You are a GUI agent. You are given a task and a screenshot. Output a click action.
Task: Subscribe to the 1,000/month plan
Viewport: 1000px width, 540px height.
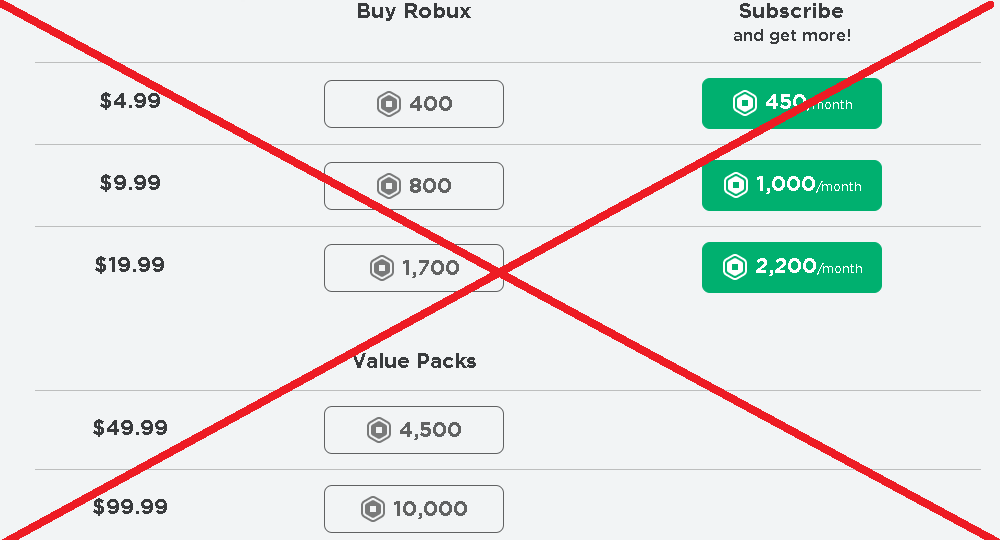coord(791,186)
